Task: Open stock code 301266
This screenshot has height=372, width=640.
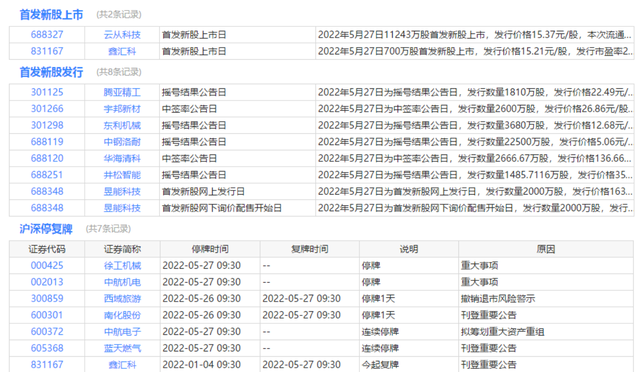Action: point(47,109)
